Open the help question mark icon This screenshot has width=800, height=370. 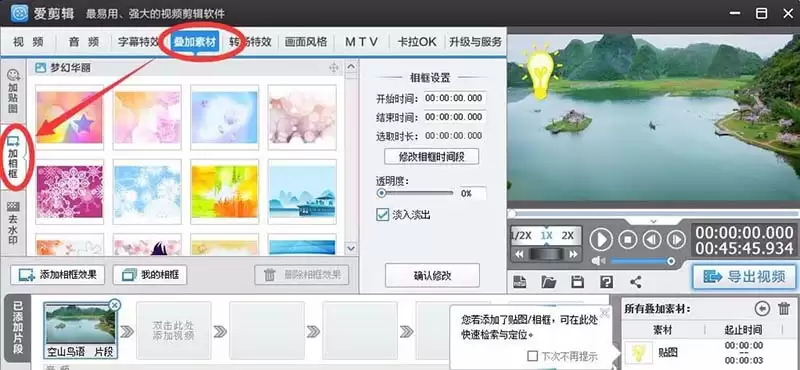(x=606, y=282)
